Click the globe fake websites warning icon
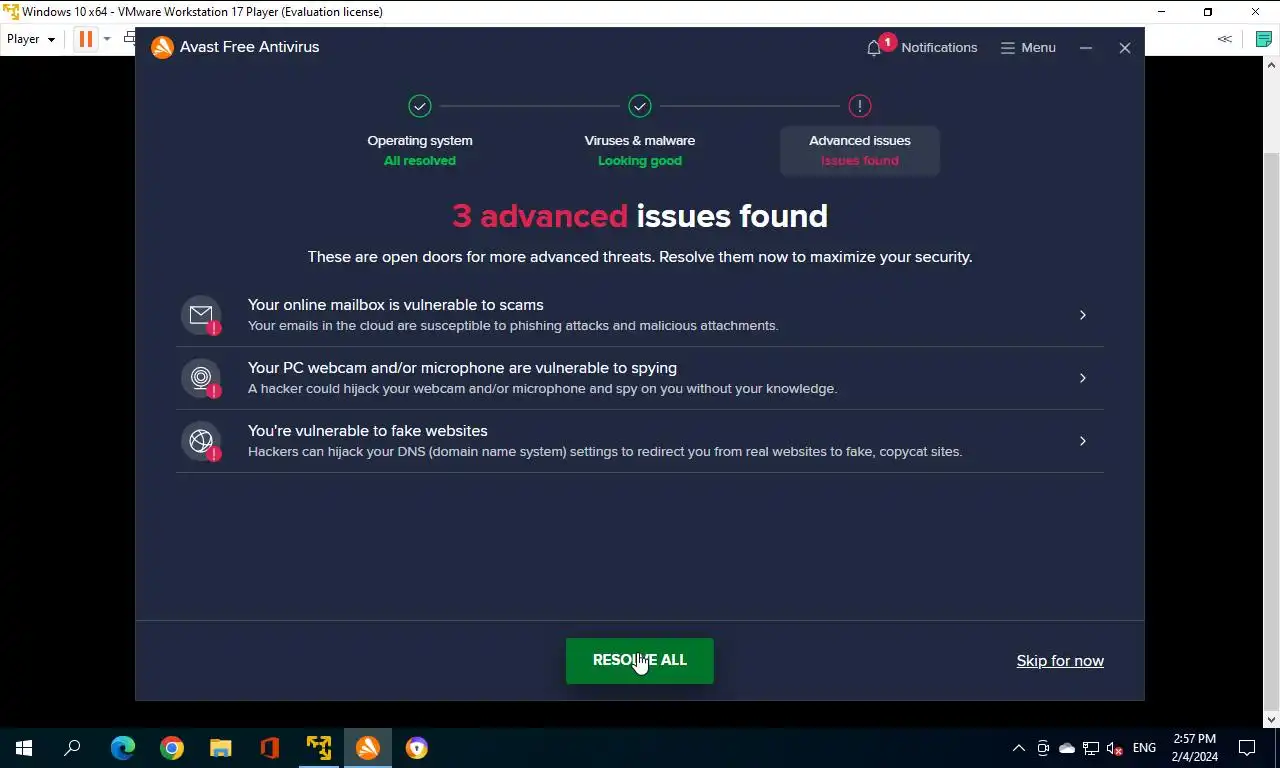 201,441
